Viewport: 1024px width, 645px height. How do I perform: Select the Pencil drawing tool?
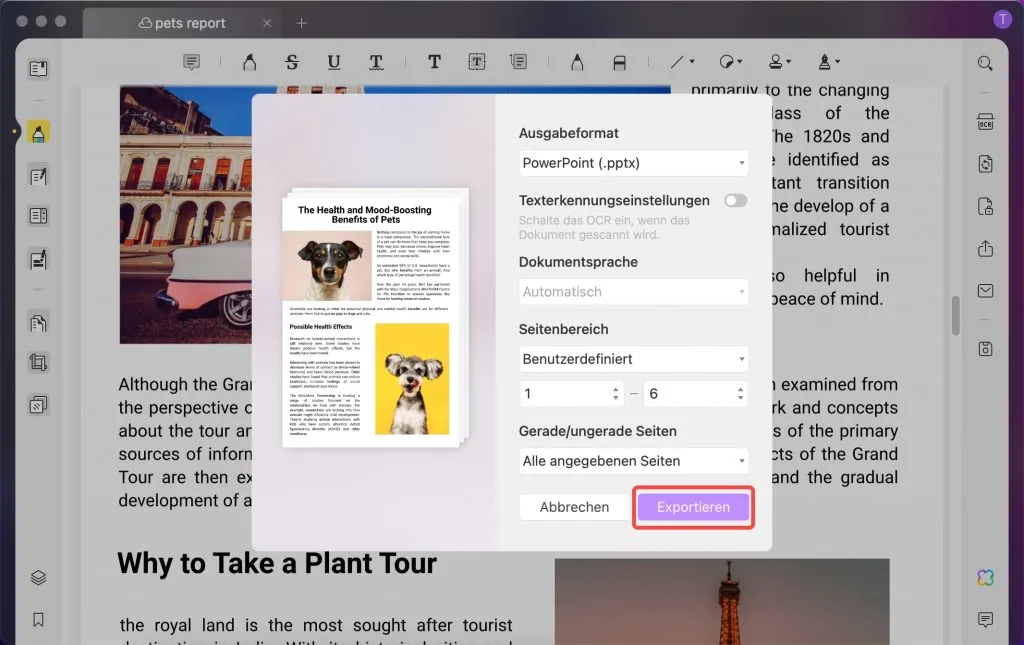[x=577, y=61]
